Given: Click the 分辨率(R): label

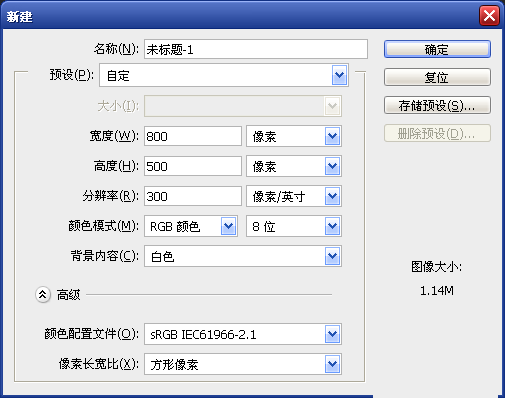Looking at the screenshot, I should pyautogui.click(x=111, y=196).
